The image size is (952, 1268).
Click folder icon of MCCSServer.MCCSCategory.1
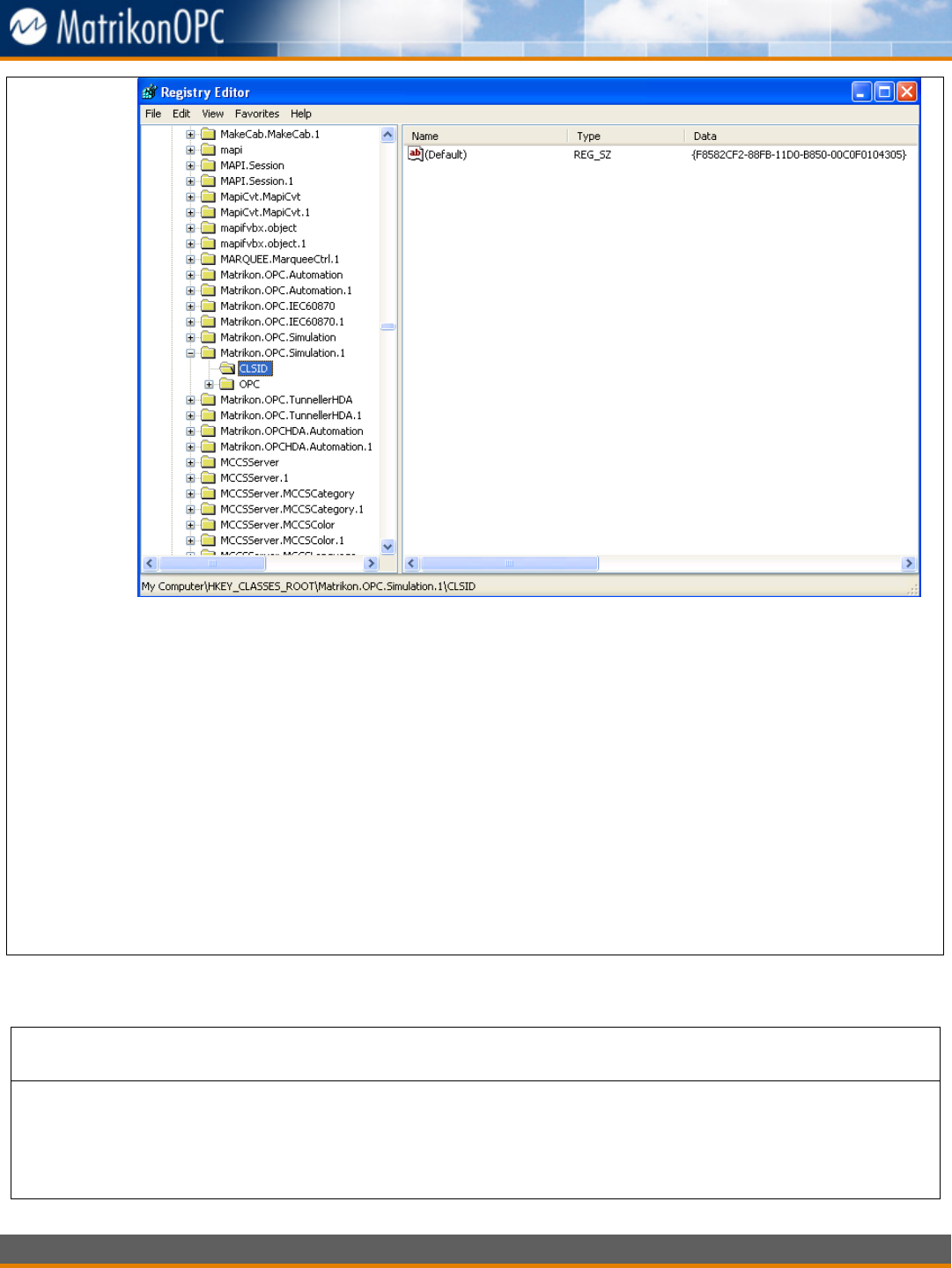point(208,510)
